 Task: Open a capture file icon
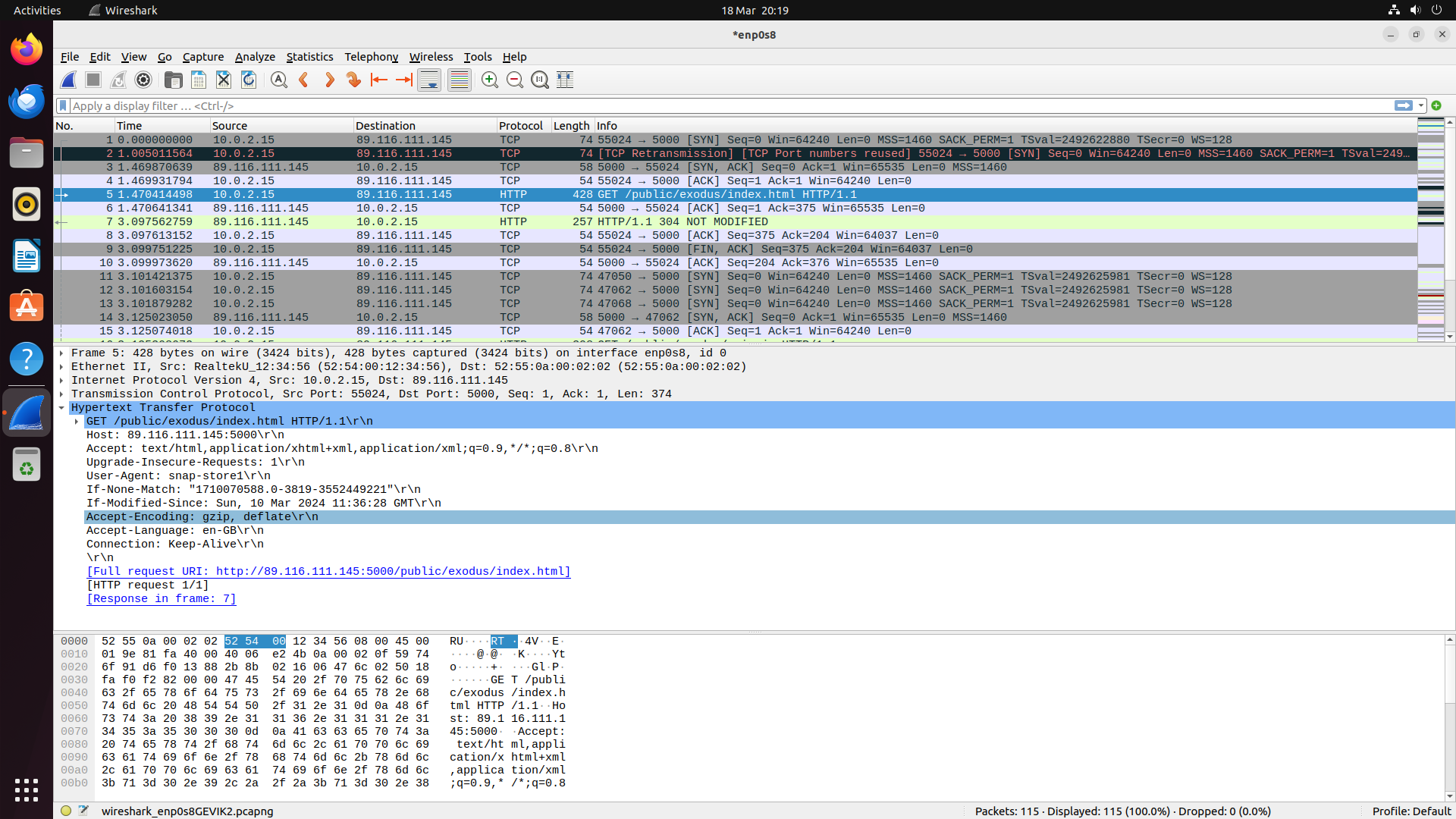pyautogui.click(x=174, y=80)
